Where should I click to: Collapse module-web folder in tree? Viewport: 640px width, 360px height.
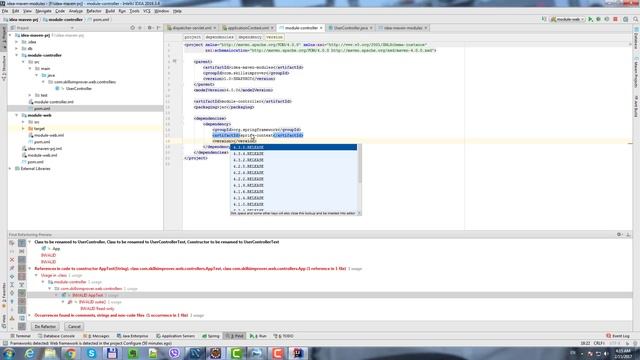pyautogui.click(x=17, y=115)
